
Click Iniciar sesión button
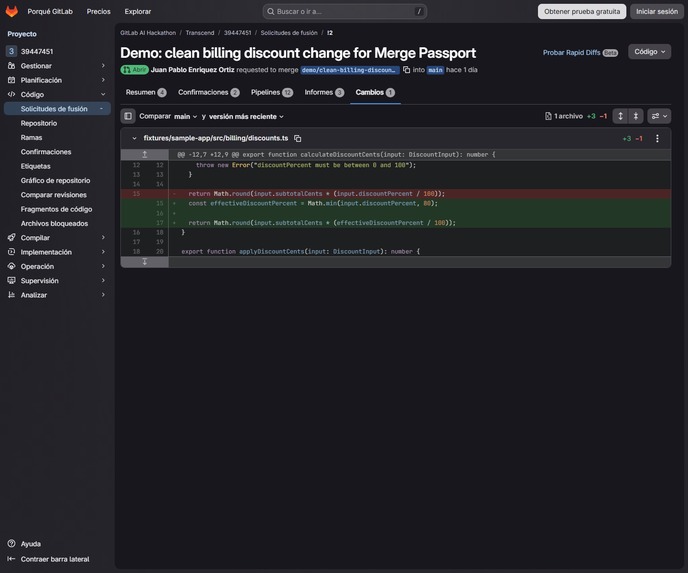[657, 11]
